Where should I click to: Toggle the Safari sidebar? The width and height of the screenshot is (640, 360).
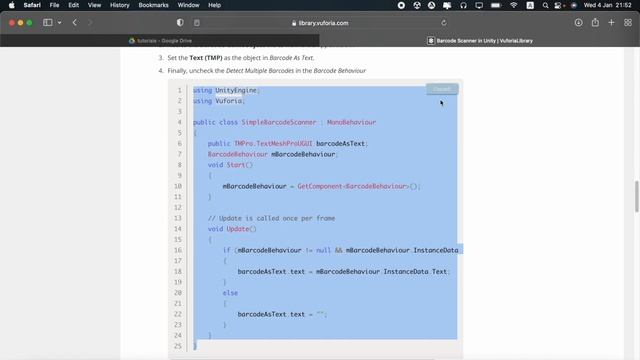(x=48, y=23)
